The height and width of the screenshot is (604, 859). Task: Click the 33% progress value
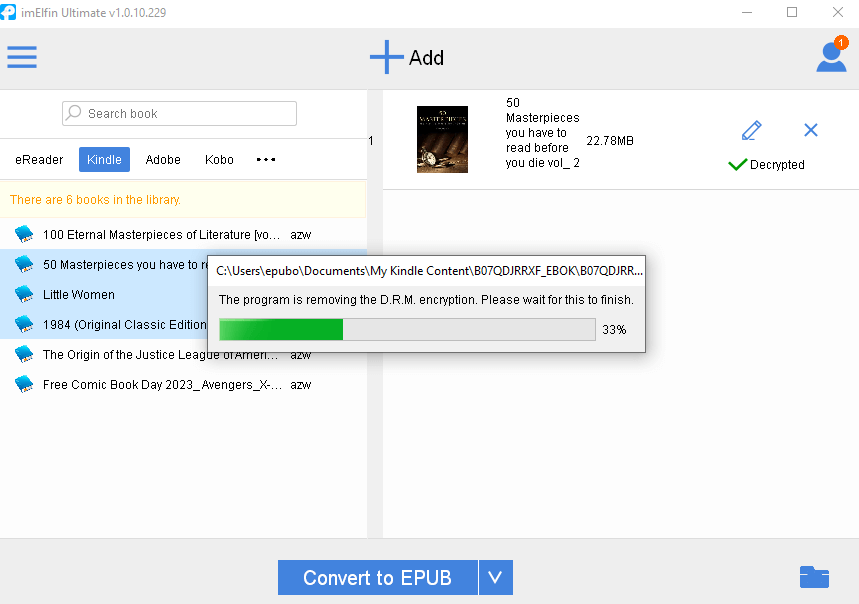point(614,330)
